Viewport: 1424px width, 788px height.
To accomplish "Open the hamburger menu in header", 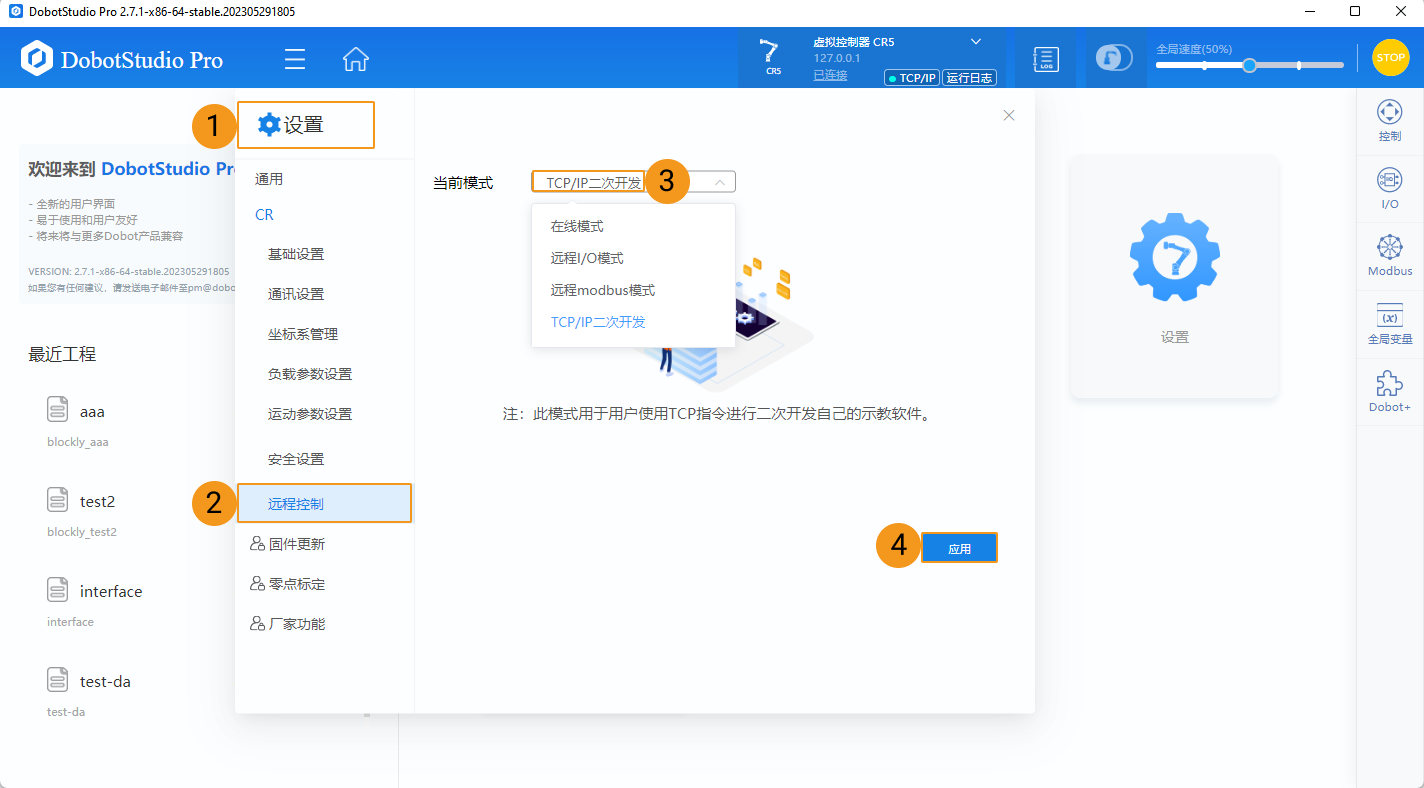I will 294,59.
